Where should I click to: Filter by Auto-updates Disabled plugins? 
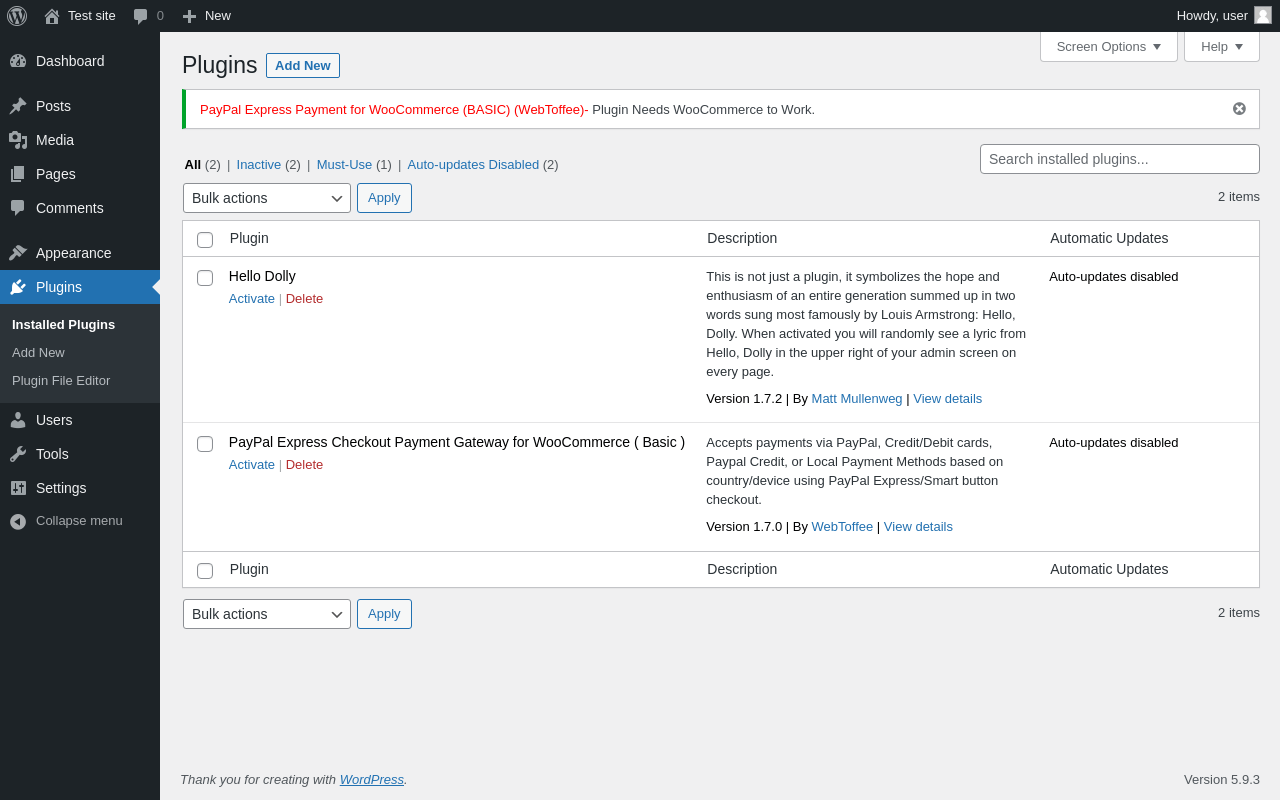(x=473, y=165)
